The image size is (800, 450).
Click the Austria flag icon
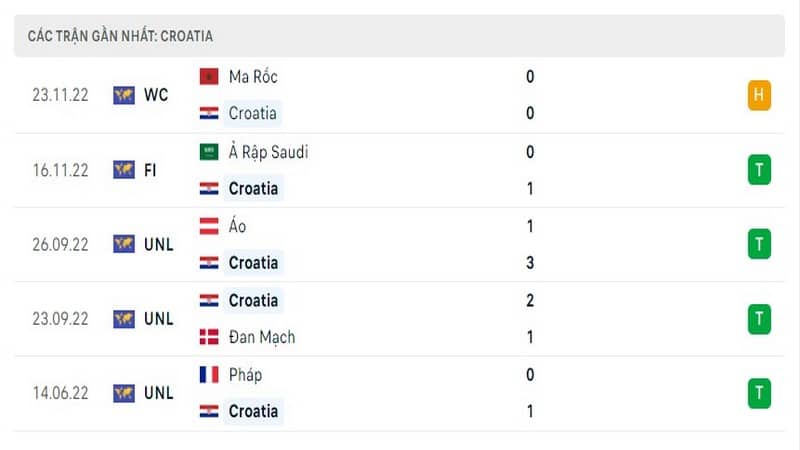(x=209, y=226)
